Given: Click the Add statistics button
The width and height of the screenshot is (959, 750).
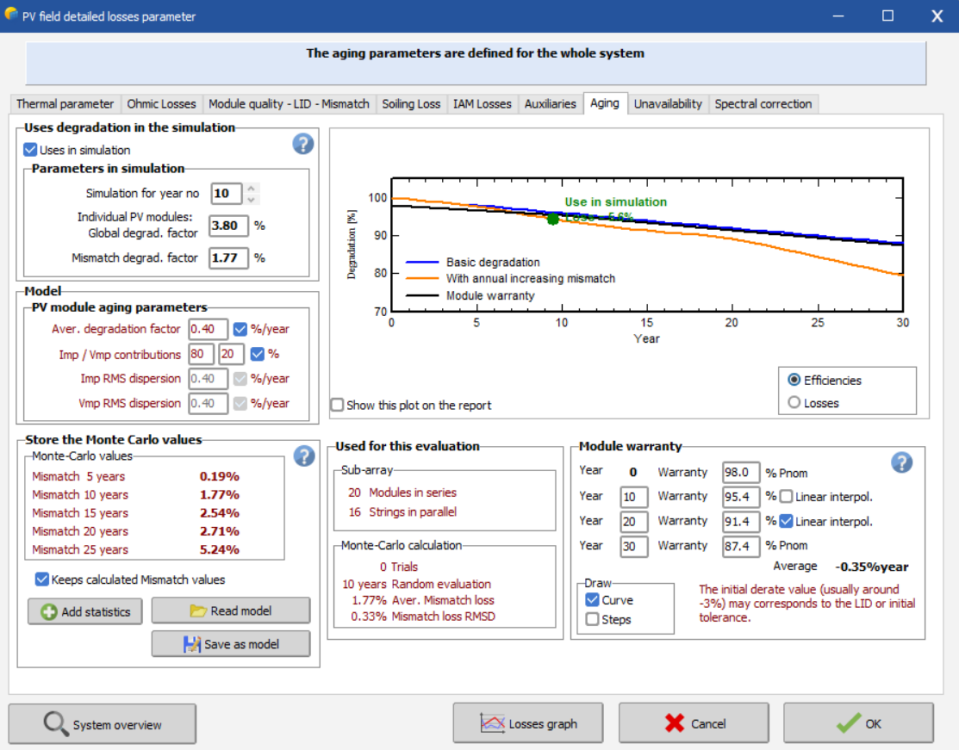Looking at the screenshot, I should tap(85, 611).
